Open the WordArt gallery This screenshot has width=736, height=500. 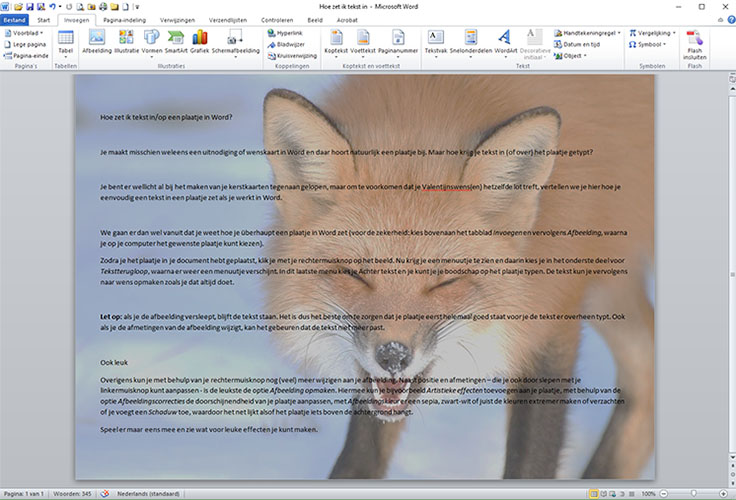(504, 42)
